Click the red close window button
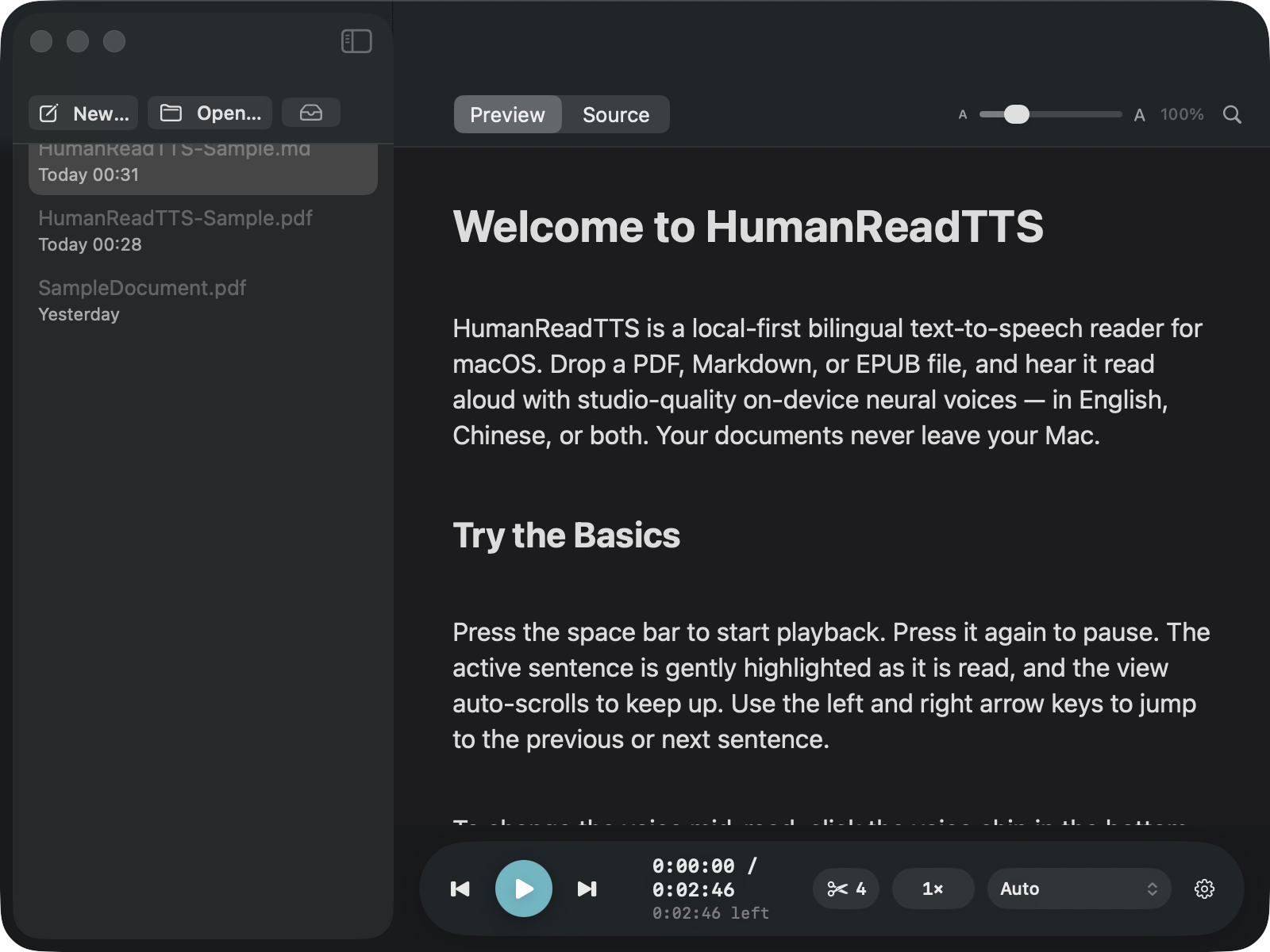This screenshot has width=1270, height=952. point(41,41)
